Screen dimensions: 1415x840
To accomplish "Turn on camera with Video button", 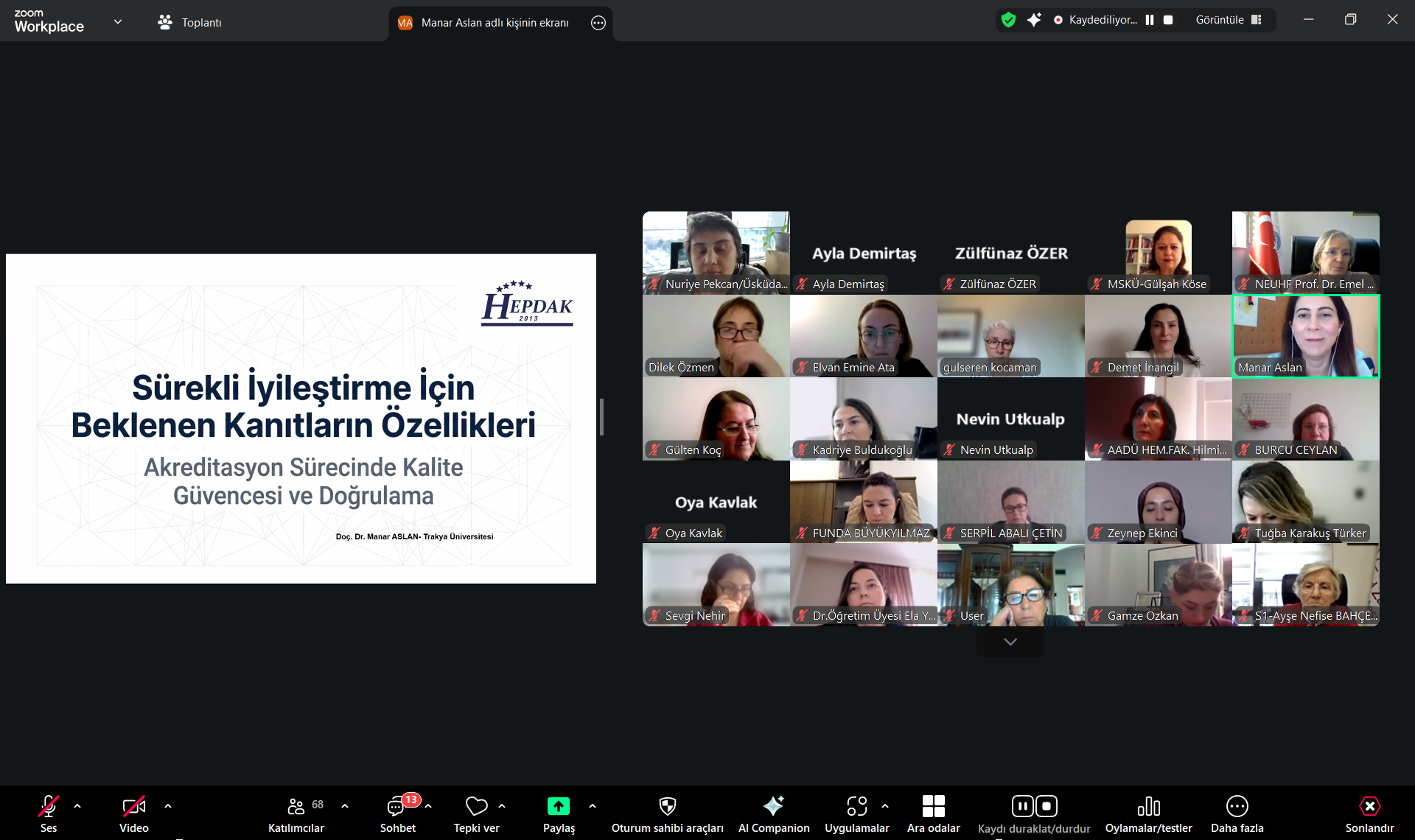I will [x=133, y=806].
